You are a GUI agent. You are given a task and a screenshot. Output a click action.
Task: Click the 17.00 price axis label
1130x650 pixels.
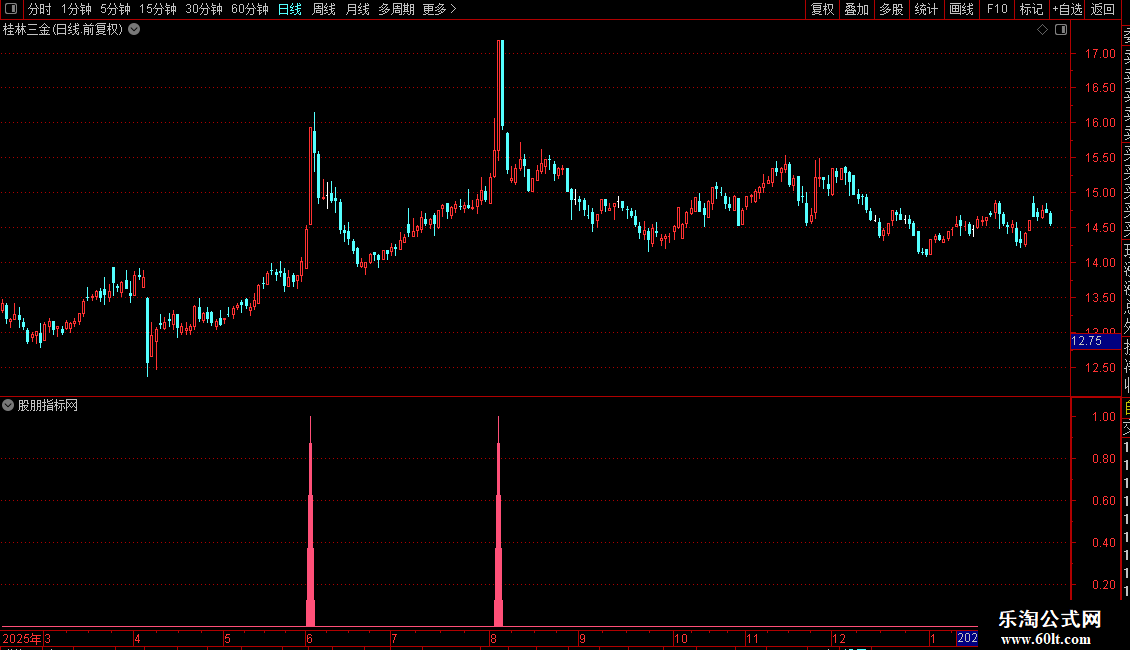point(1100,53)
